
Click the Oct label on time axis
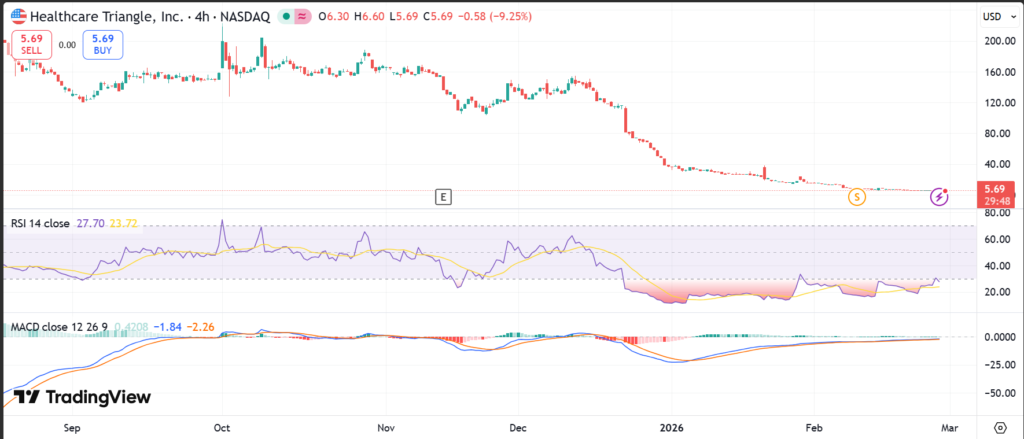pyautogui.click(x=221, y=425)
